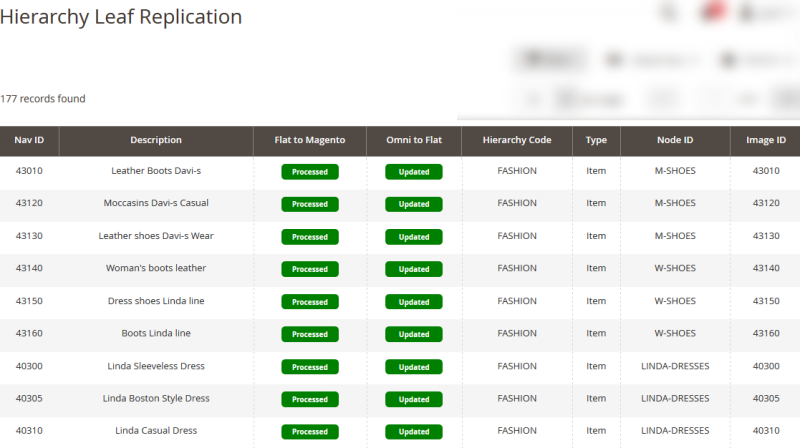
Task: Sort by the Hierarchy Code column header
Action: point(517,140)
